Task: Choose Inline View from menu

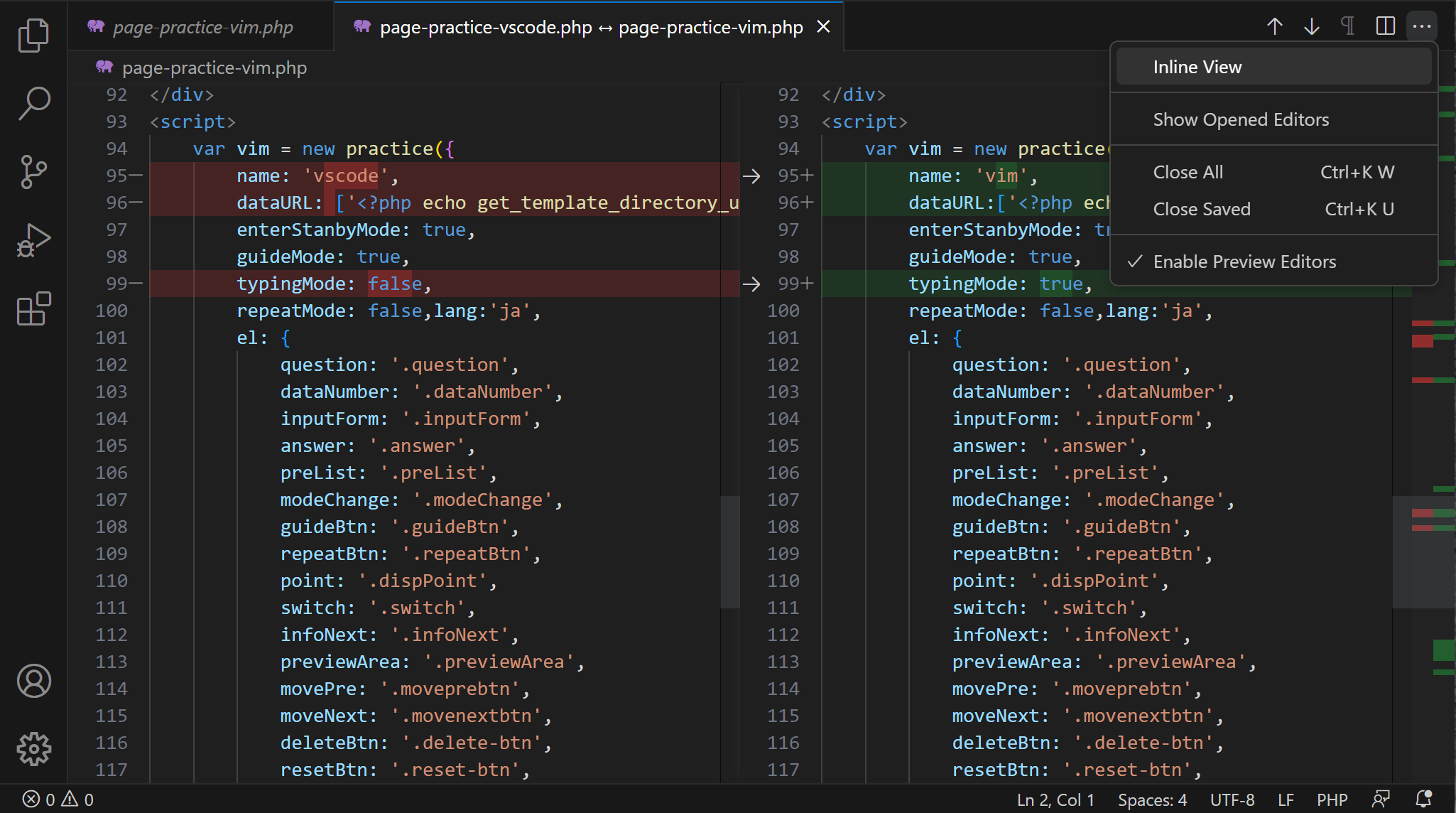Action: pyautogui.click(x=1273, y=67)
